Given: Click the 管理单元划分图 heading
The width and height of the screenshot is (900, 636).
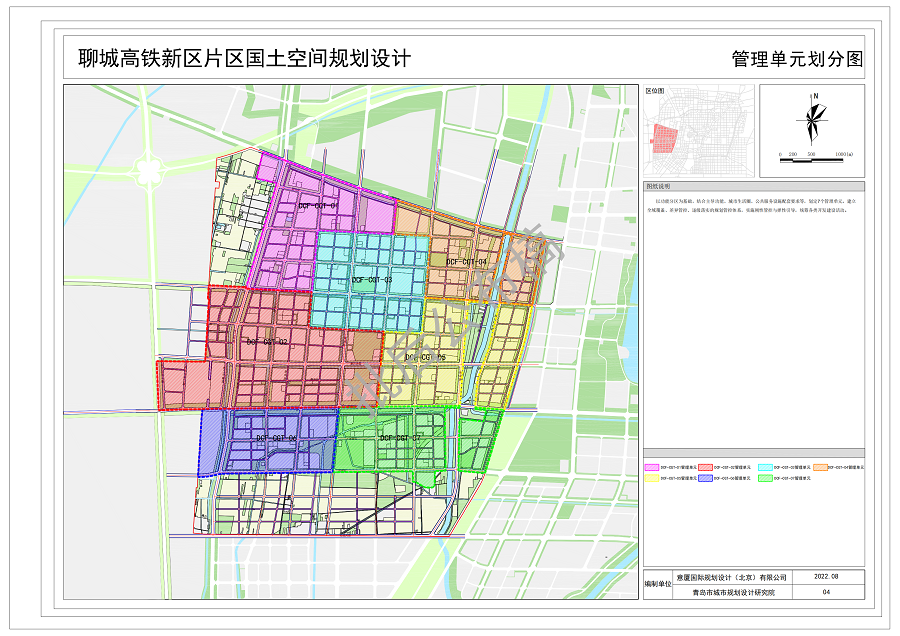Looking at the screenshot, I should click(796, 59).
